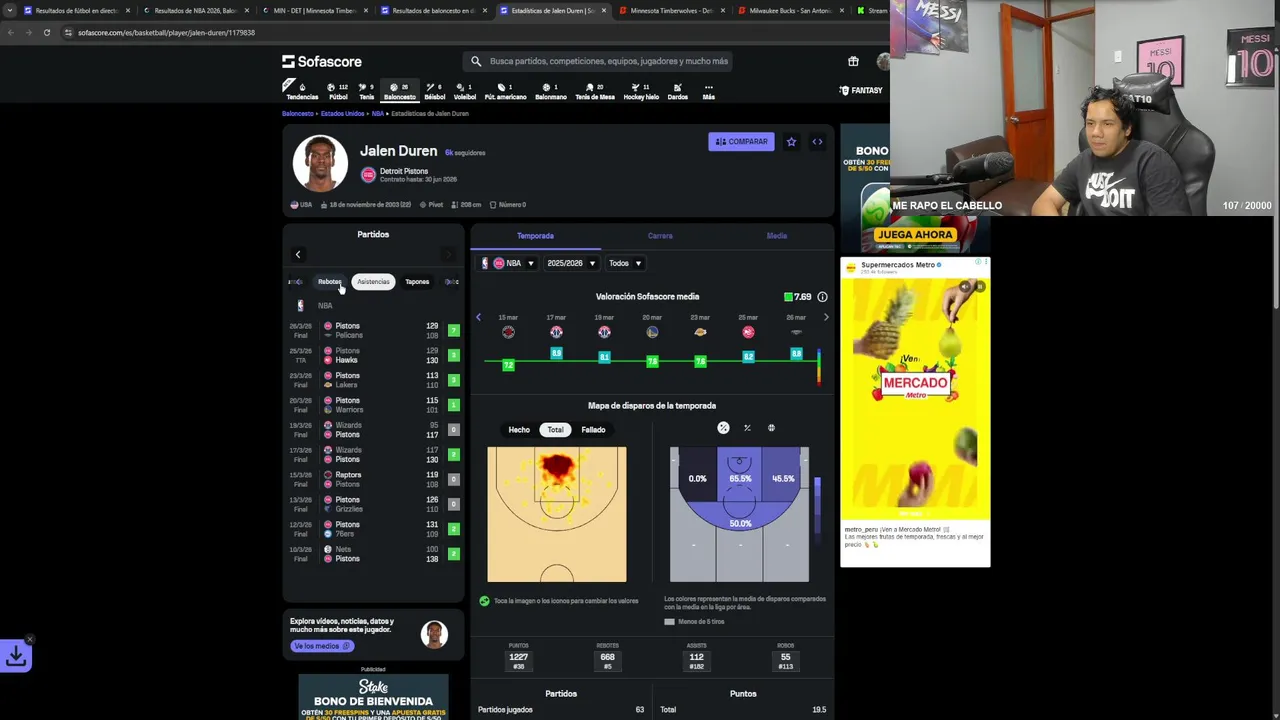
Task: Open the Pistons vs Pelicans 26/3/26 match
Action: pos(373,331)
